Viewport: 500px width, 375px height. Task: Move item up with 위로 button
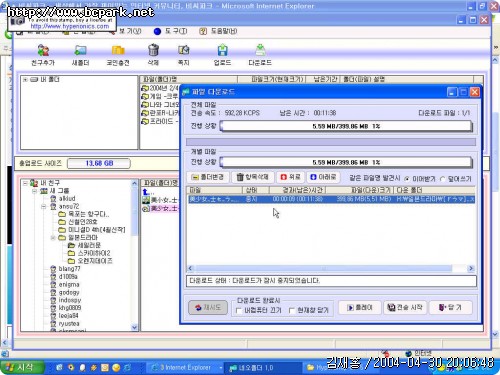click(291, 177)
